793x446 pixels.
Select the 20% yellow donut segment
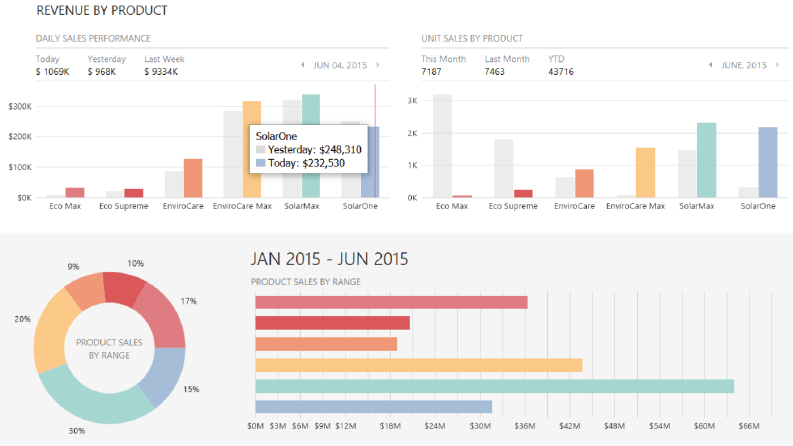point(50,331)
